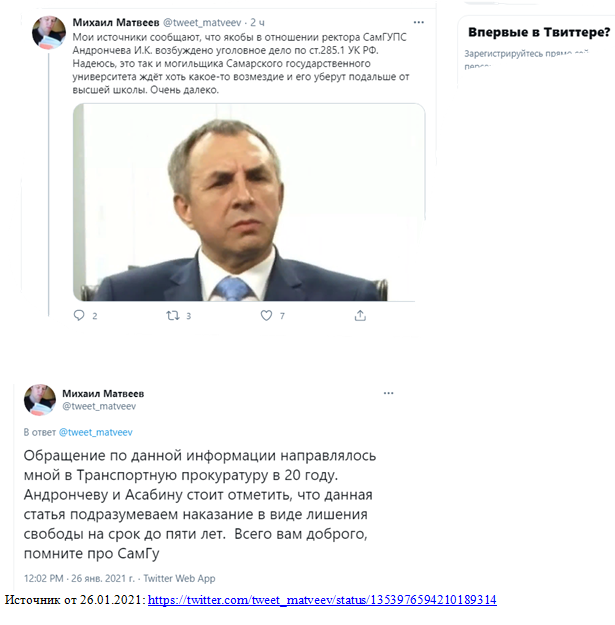The height and width of the screenshot is (625, 615).
Task: Click the @tweet_matveev link after 'В ответ'
Action: tap(96, 432)
